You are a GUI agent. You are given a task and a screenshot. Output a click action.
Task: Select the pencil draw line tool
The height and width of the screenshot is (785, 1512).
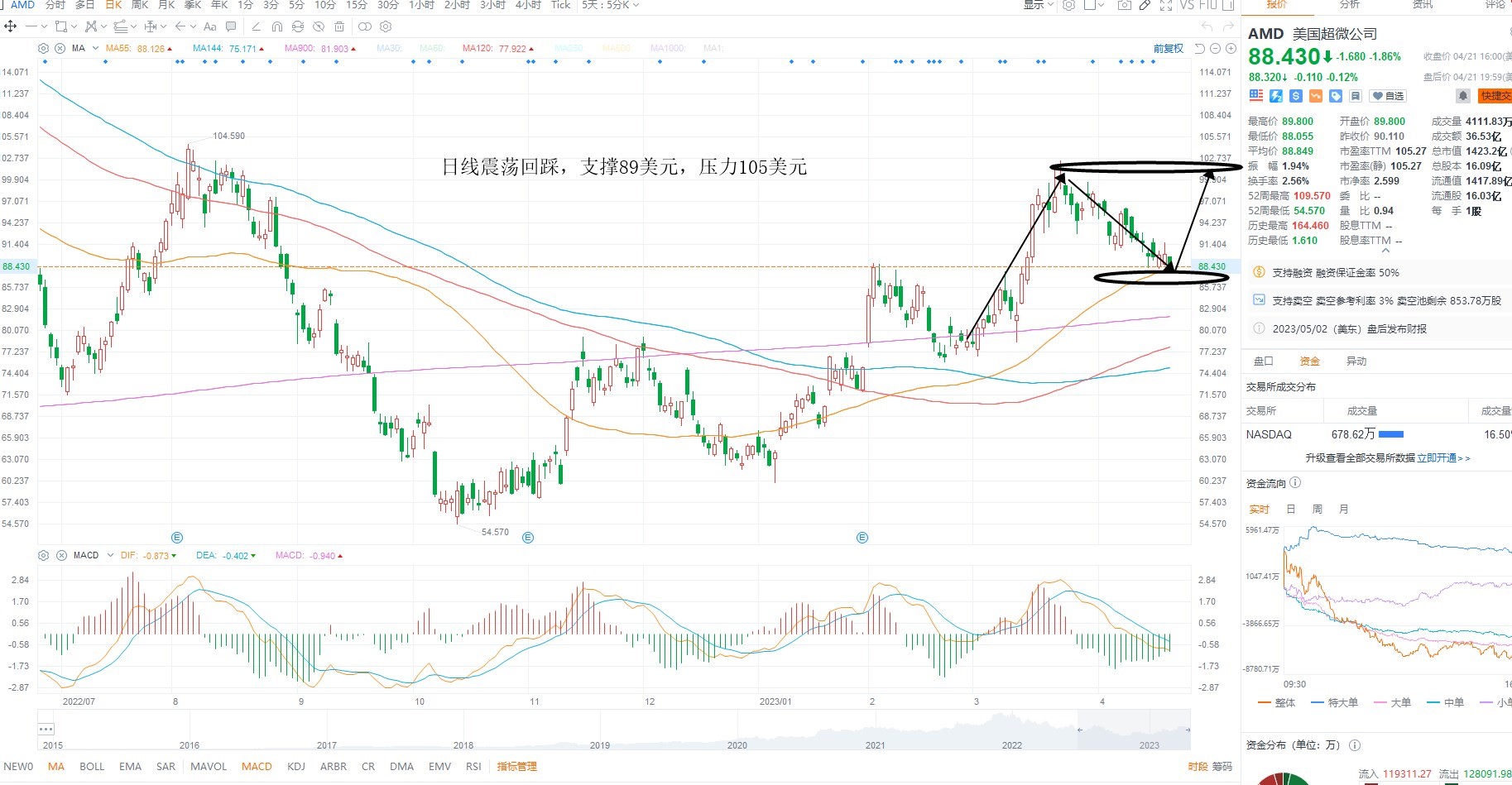click(257, 26)
